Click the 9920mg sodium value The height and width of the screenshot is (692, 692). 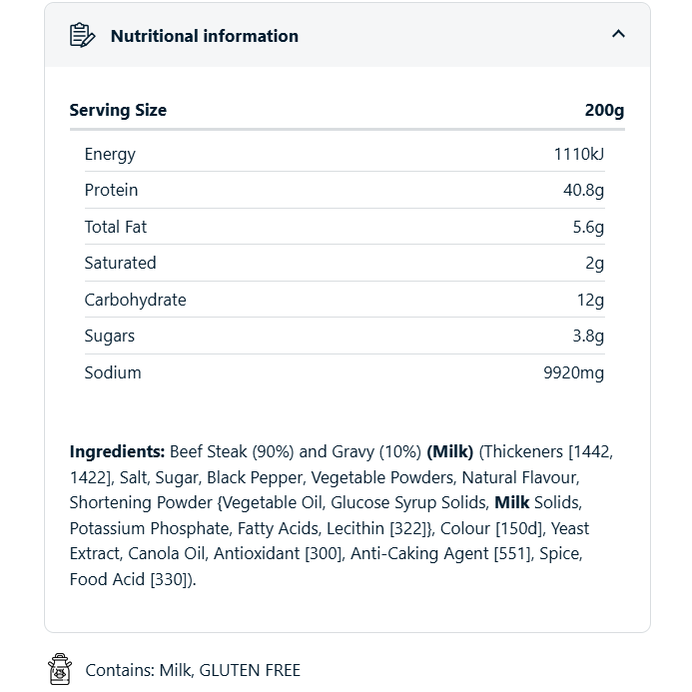pyautogui.click(x=573, y=373)
